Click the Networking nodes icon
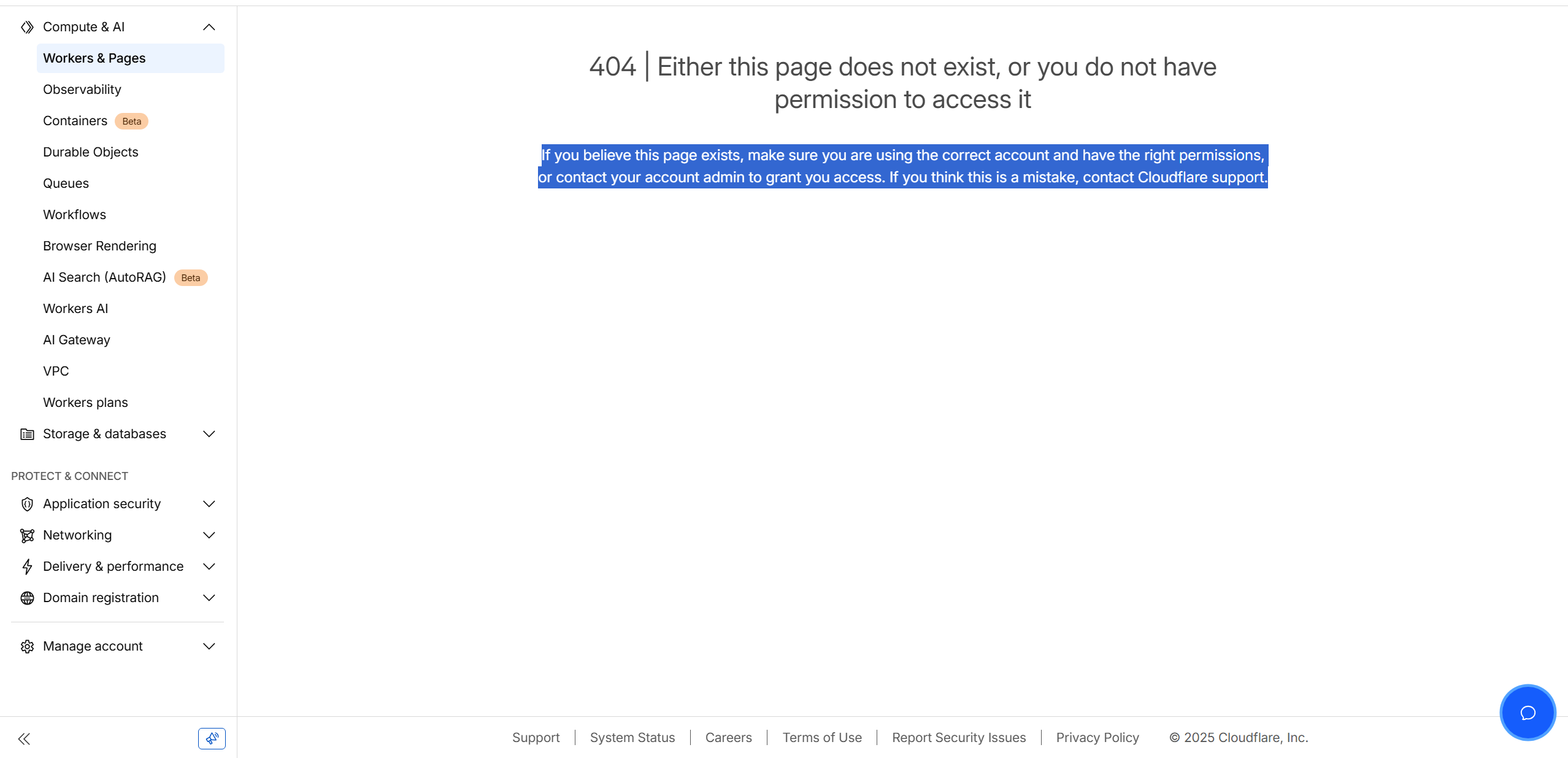 (x=27, y=536)
